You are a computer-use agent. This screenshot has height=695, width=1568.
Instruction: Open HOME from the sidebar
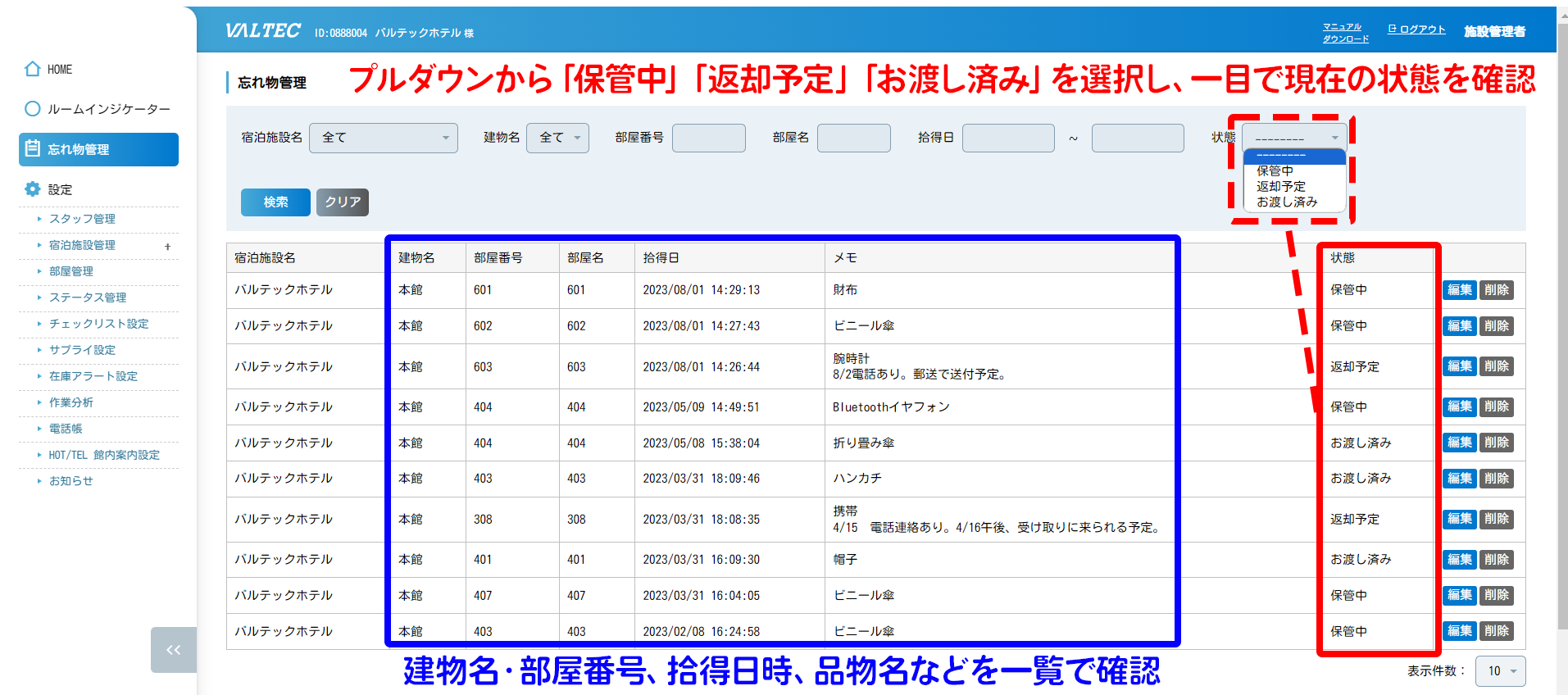(x=49, y=70)
